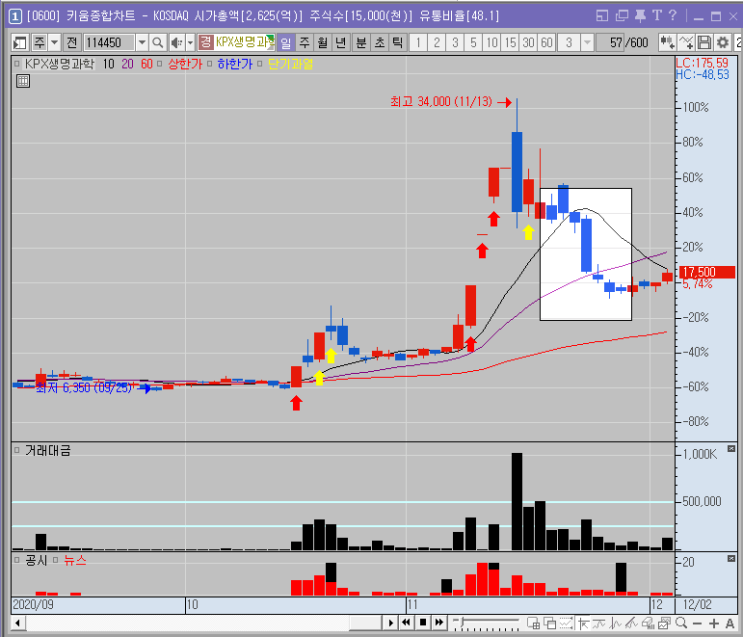
Task: Click the title bar font T icon
Action: coord(657,16)
